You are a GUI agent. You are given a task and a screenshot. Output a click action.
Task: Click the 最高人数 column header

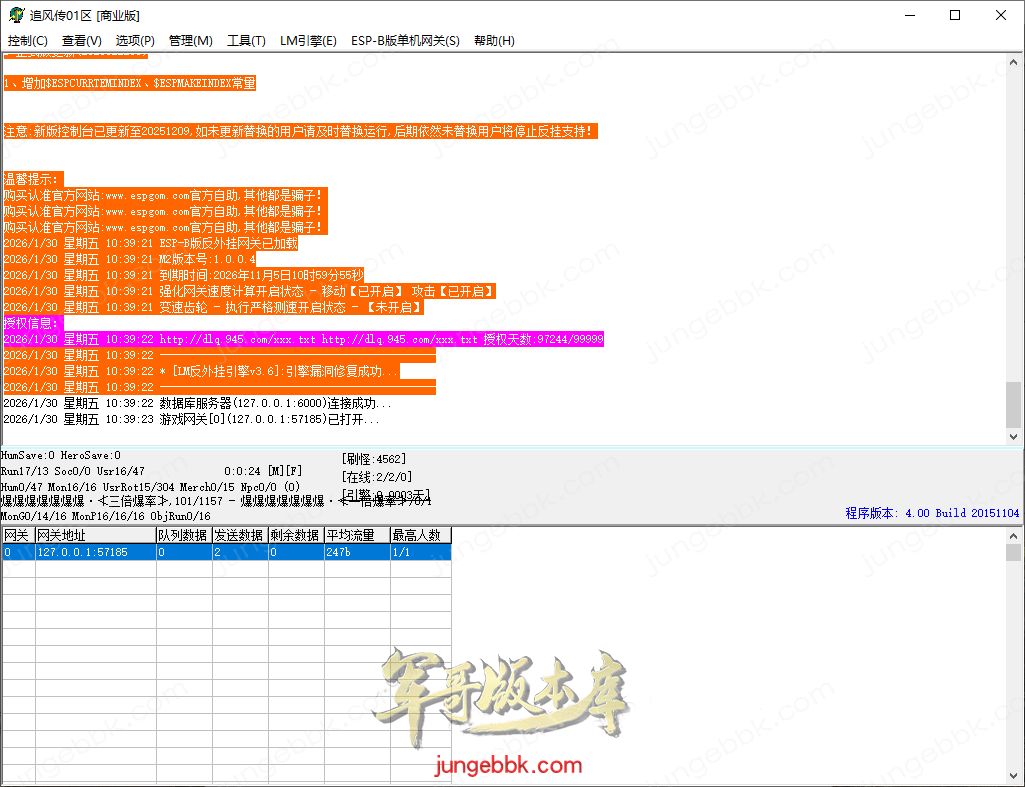[420, 535]
